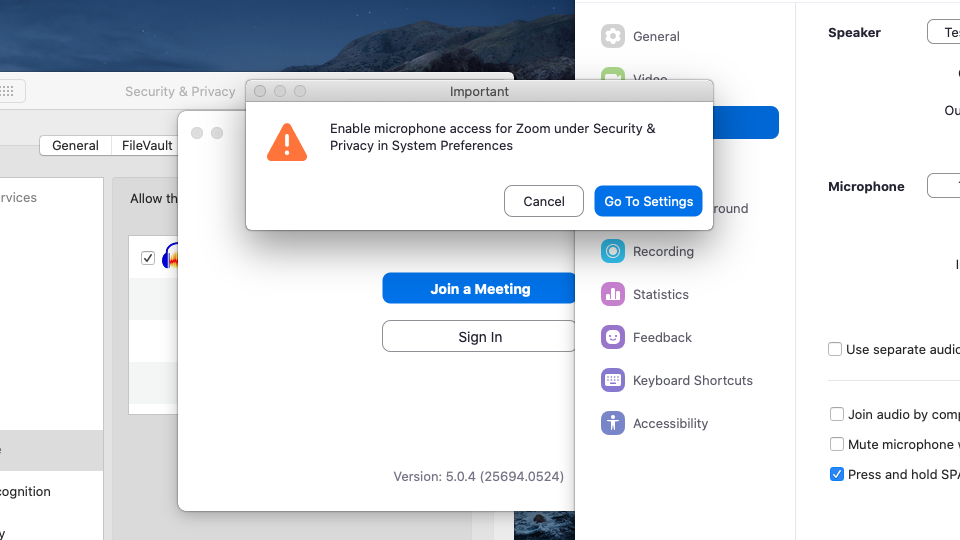Open General settings in Zoom sidebar
960x540 pixels.
tap(640, 36)
